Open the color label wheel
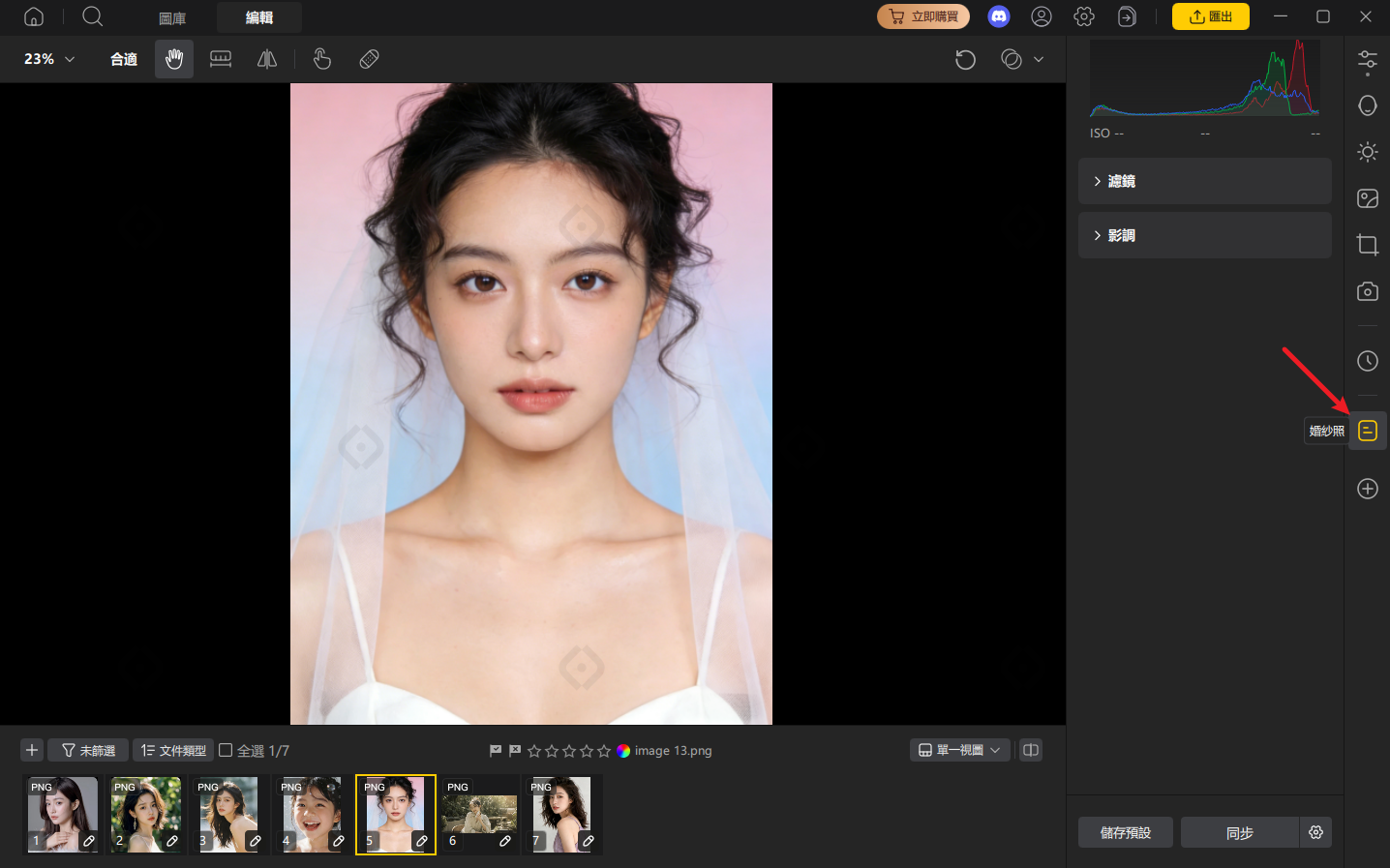This screenshot has height=868, width=1390. 623,751
